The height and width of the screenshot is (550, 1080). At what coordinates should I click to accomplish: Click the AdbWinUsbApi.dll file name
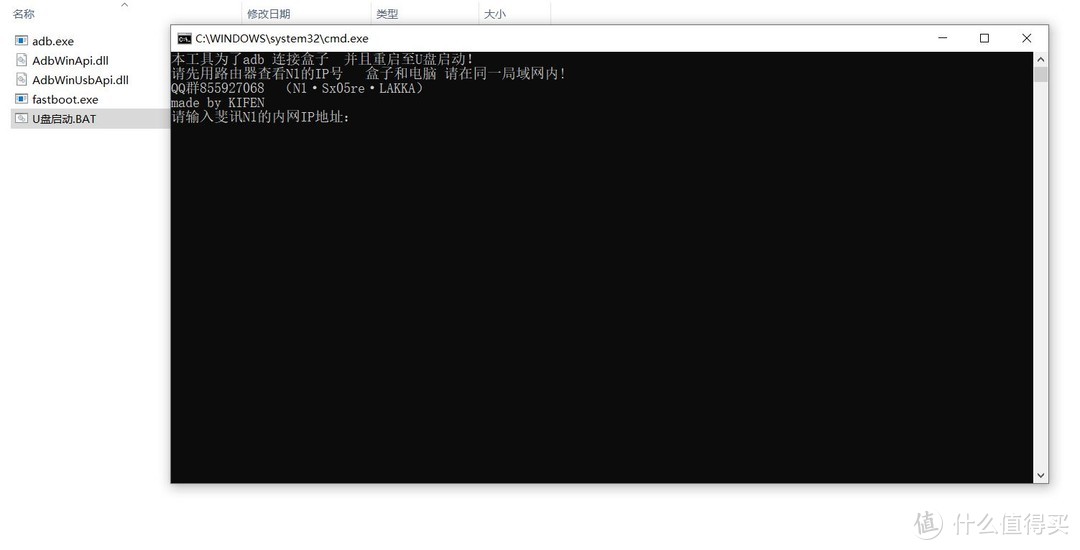[x=81, y=80]
